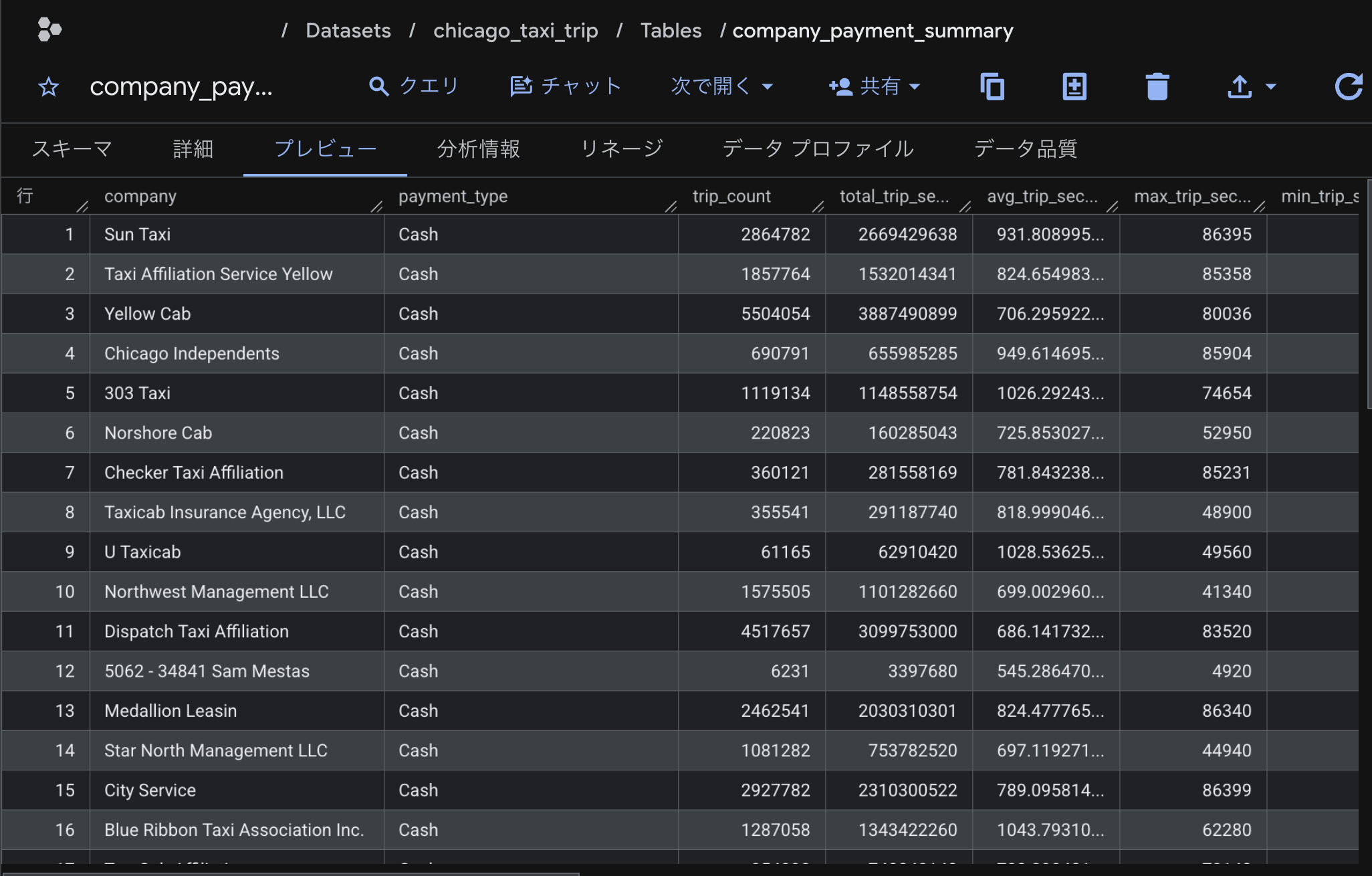Viewport: 1372px width, 876px height.
Task: Open the チャット chat button
Action: point(566,86)
